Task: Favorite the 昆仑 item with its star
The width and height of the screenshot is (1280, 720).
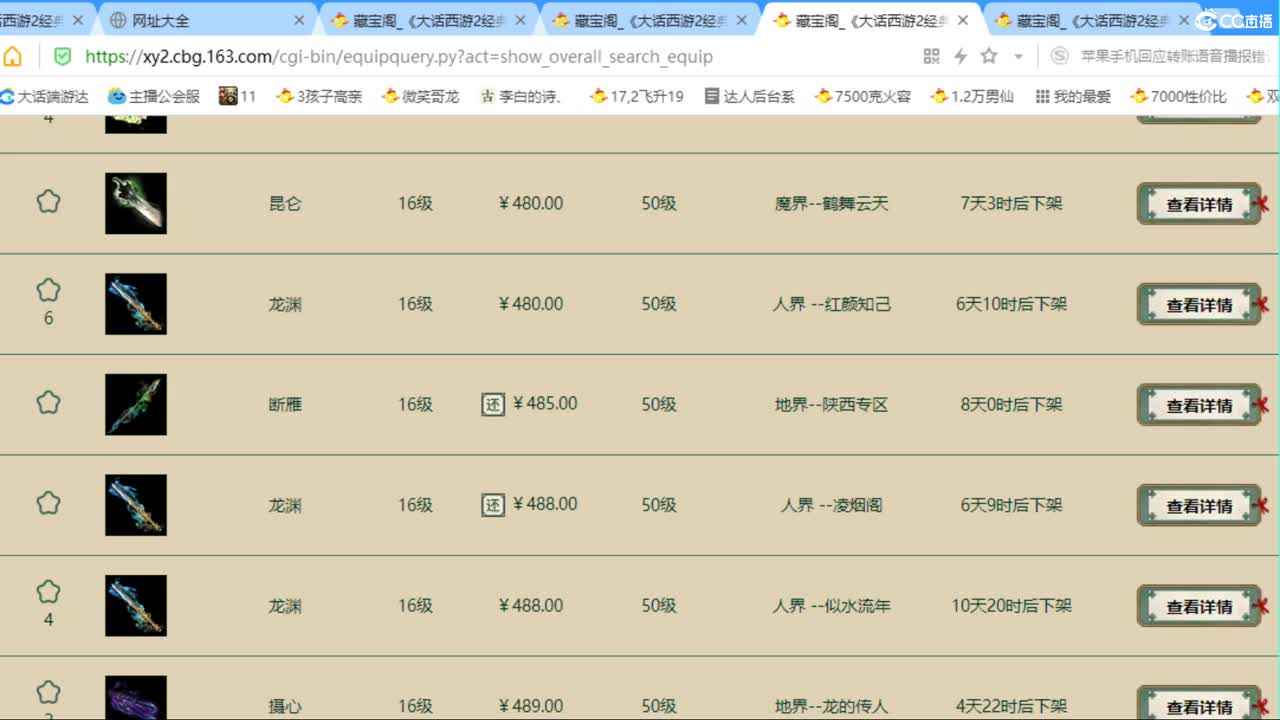Action: click(x=48, y=202)
